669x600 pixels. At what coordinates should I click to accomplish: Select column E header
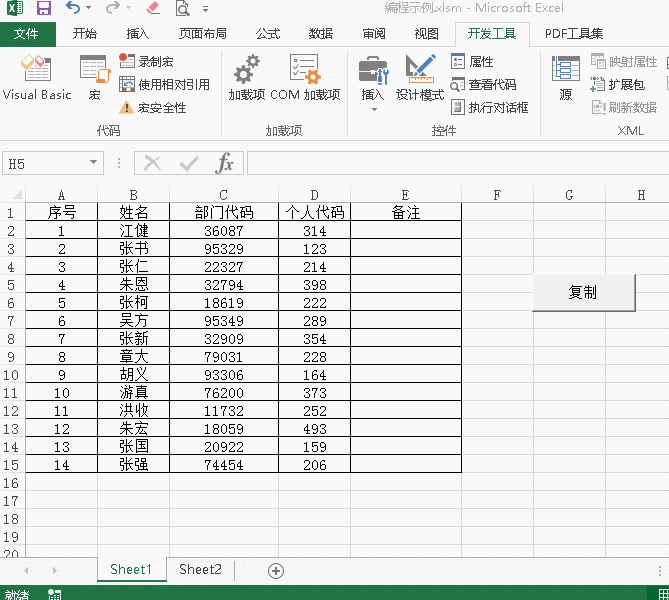(x=406, y=195)
